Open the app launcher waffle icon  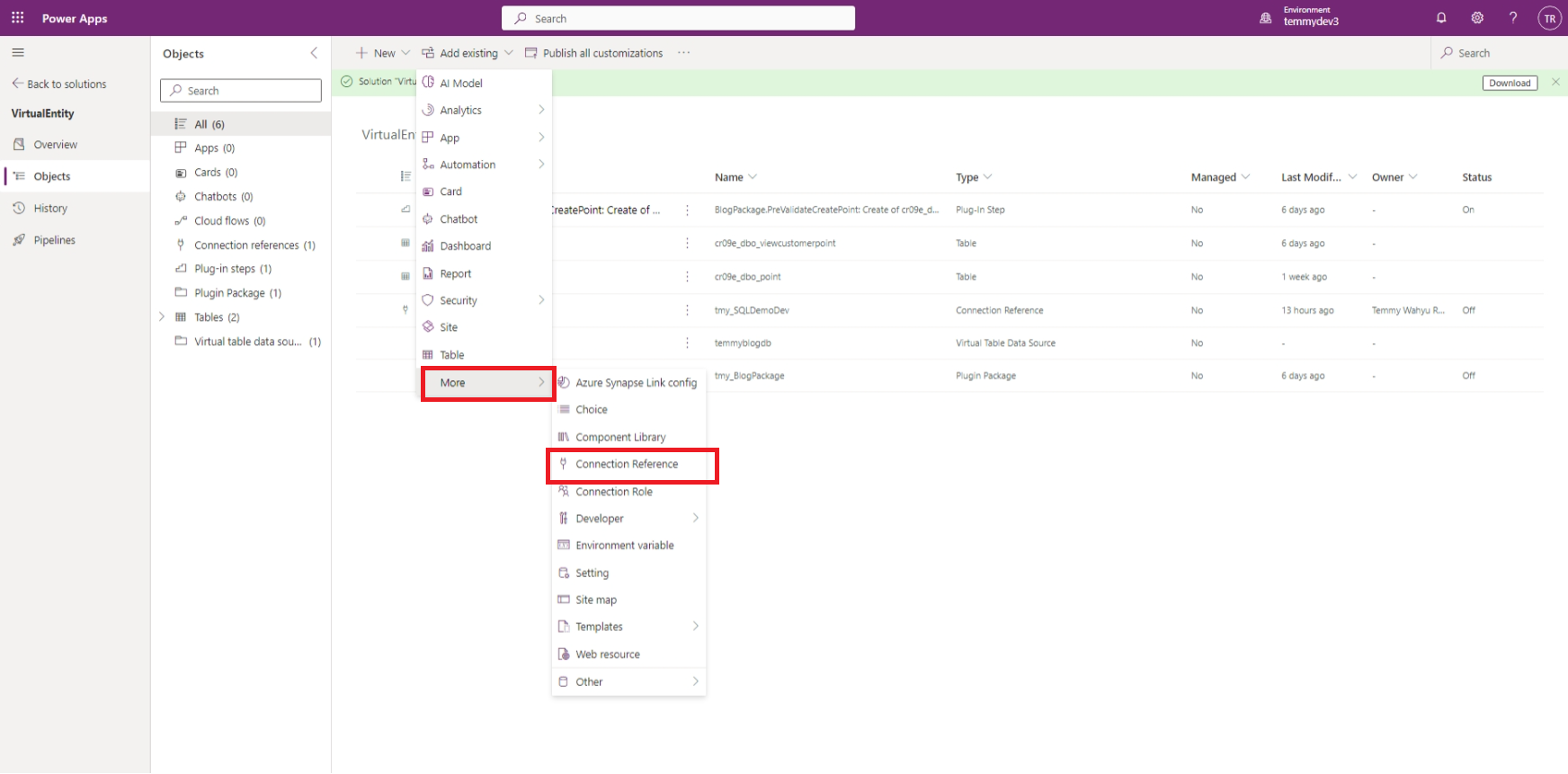(17, 18)
